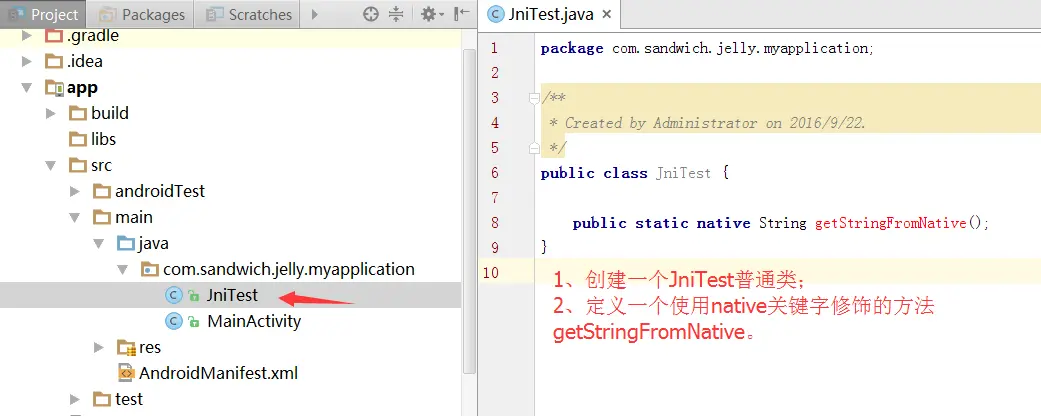This screenshot has width=1041, height=416.
Task: Expand the .gradle folder
Action: [27, 36]
